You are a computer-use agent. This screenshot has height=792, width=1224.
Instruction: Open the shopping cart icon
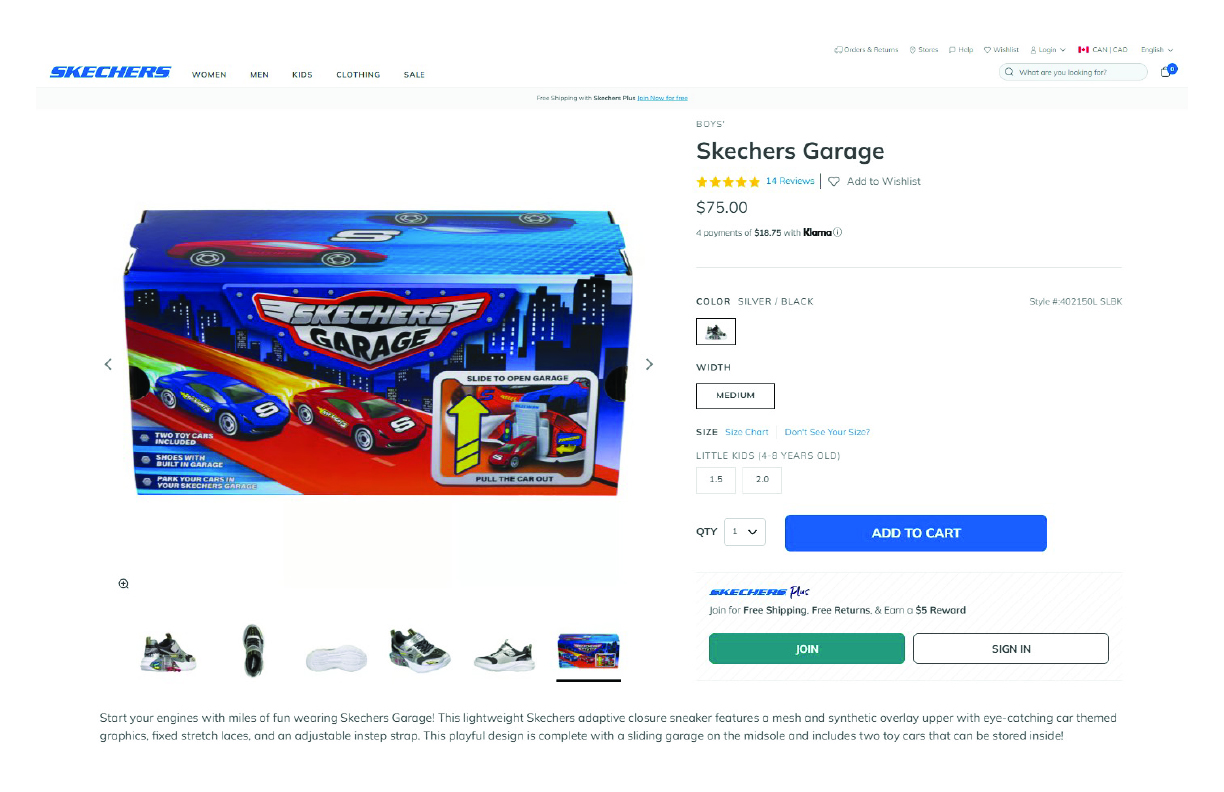1167,71
